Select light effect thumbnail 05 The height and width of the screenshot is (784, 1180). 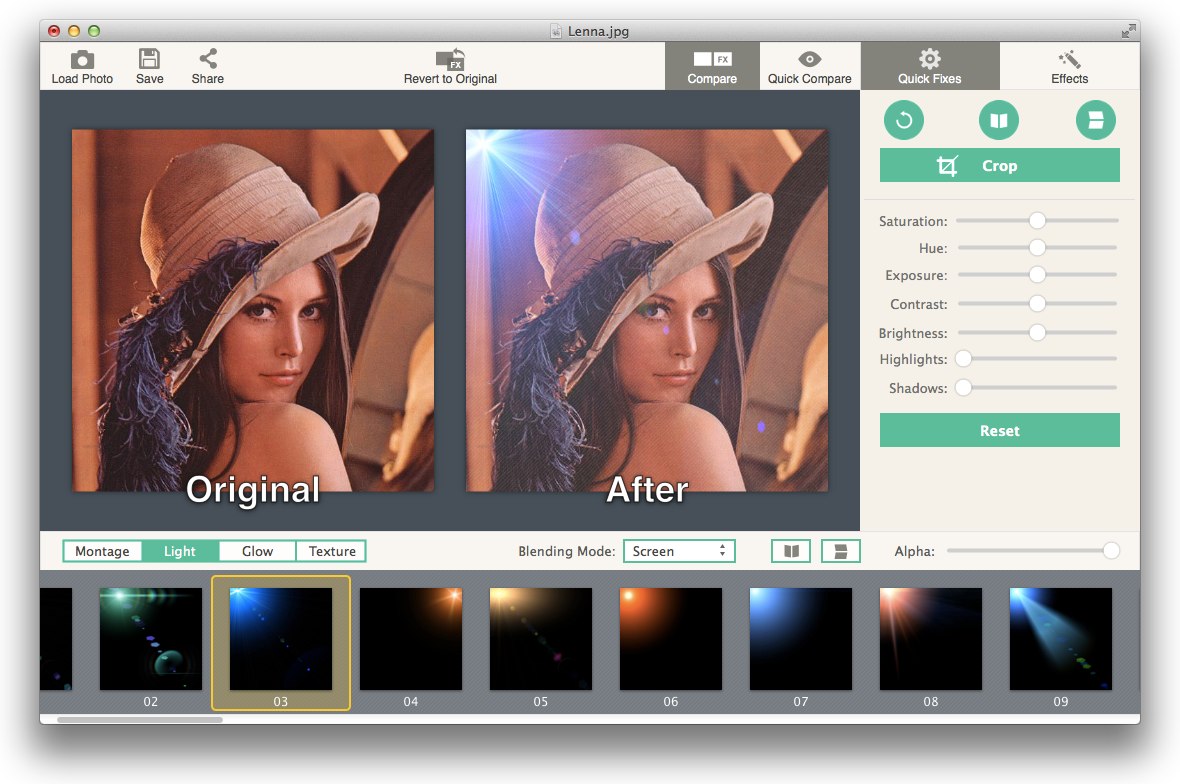coord(540,639)
